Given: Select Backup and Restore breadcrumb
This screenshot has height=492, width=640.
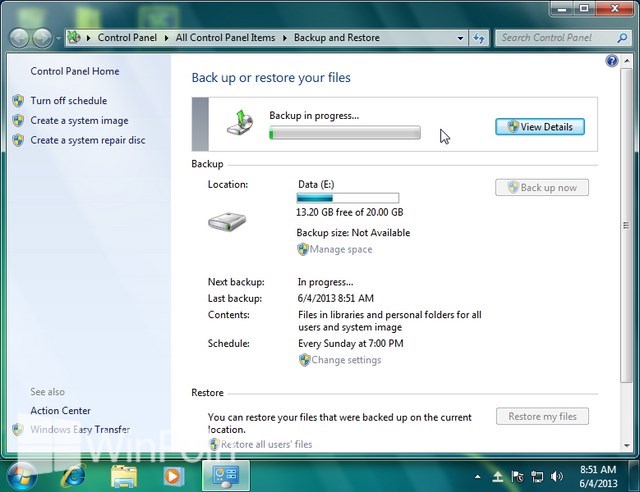Looking at the screenshot, I should (x=337, y=38).
